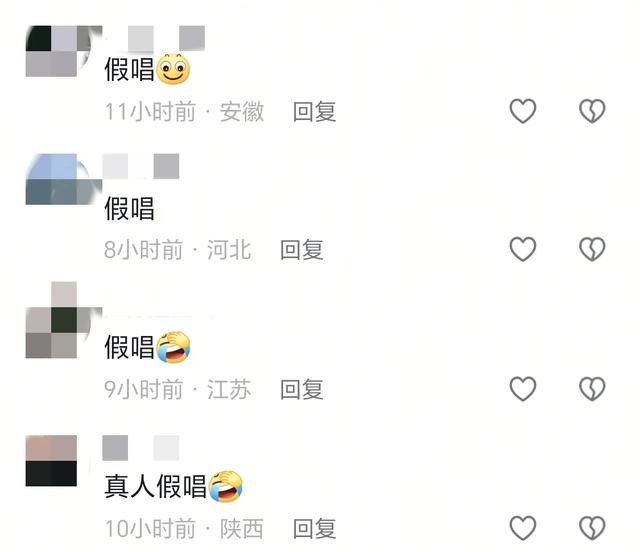Reply to the 11小时前 安徽 comment

(315, 112)
